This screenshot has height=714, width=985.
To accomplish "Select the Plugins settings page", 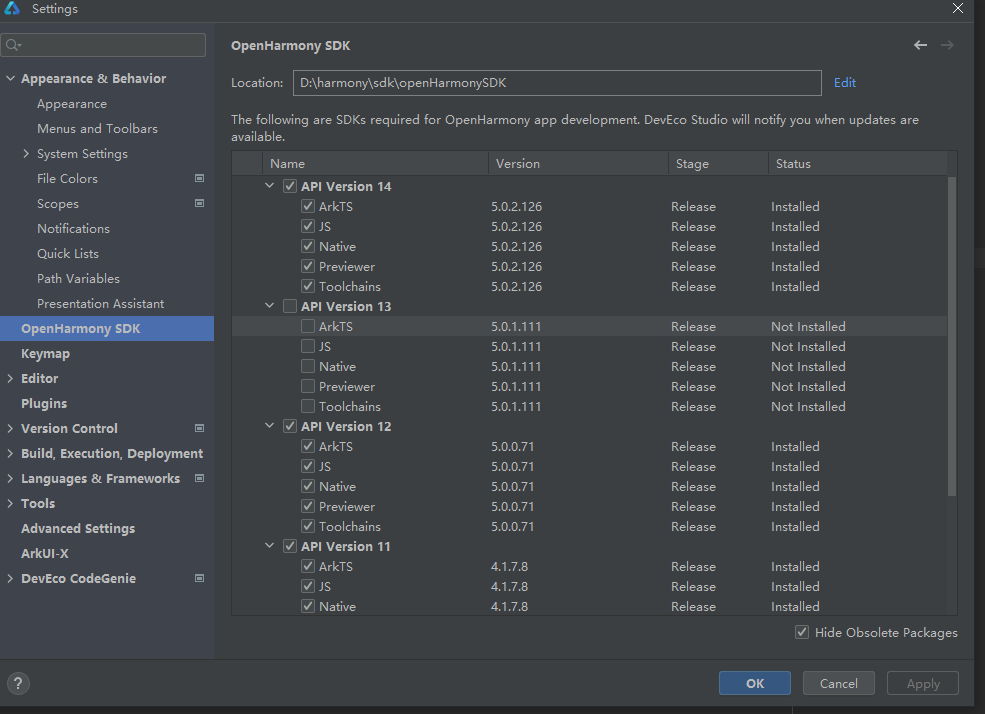I will 44,403.
